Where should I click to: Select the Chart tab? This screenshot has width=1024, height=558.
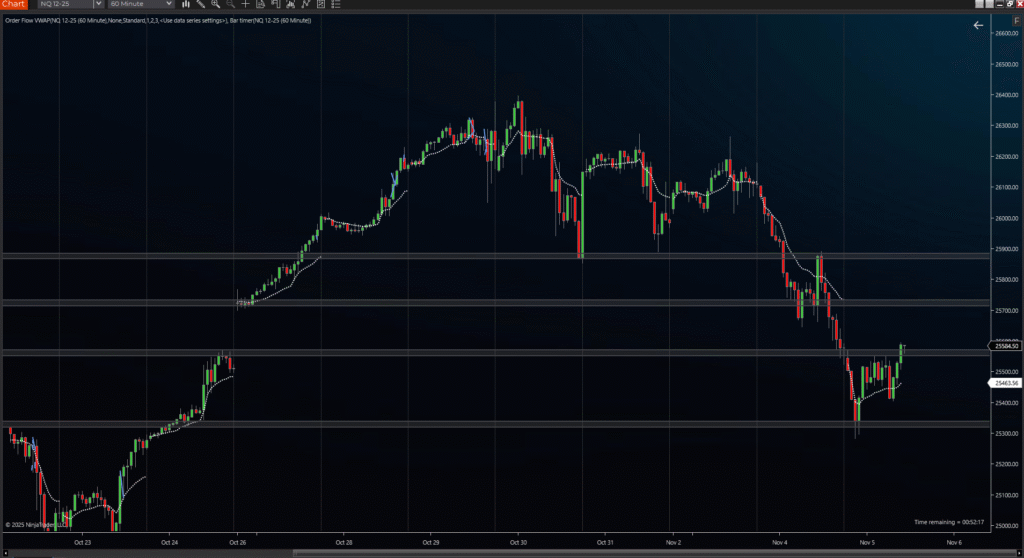coord(13,4)
